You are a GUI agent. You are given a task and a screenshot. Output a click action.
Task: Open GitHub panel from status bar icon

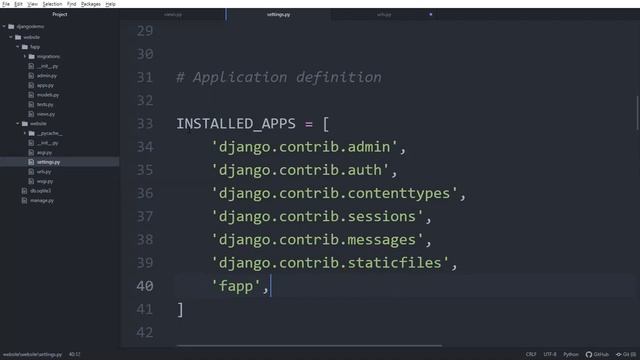tap(589, 354)
